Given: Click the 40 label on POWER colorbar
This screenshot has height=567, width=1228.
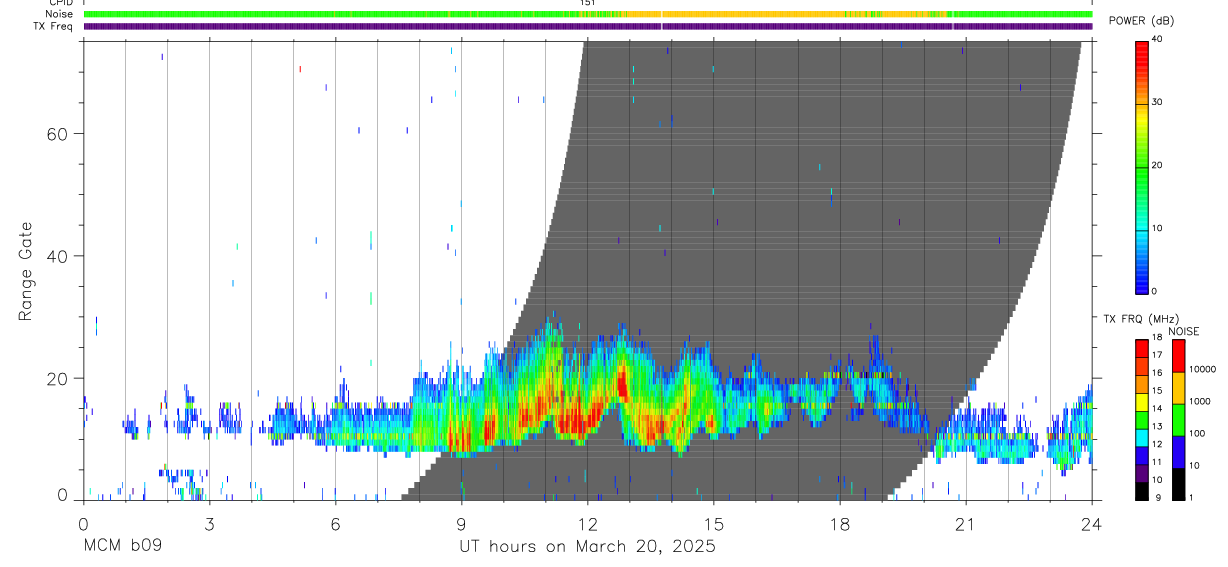Looking at the screenshot, I should point(1156,39).
